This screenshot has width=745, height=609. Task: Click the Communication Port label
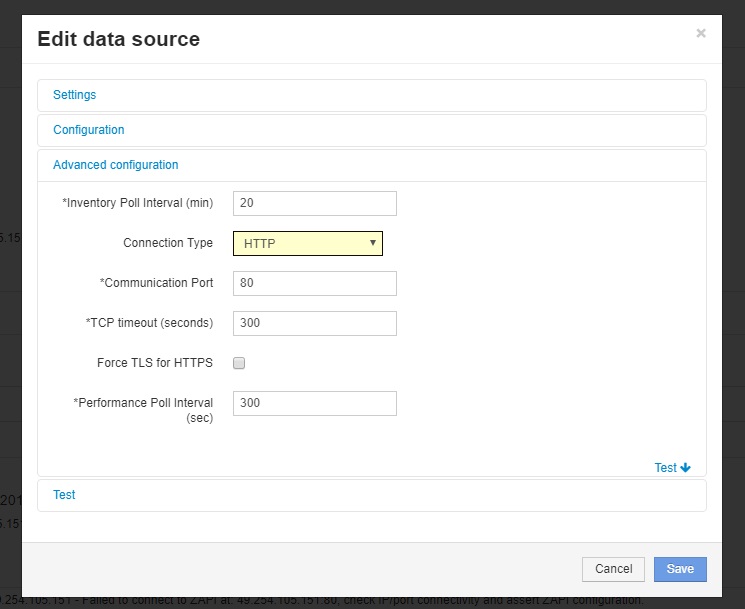coord(156,283)
